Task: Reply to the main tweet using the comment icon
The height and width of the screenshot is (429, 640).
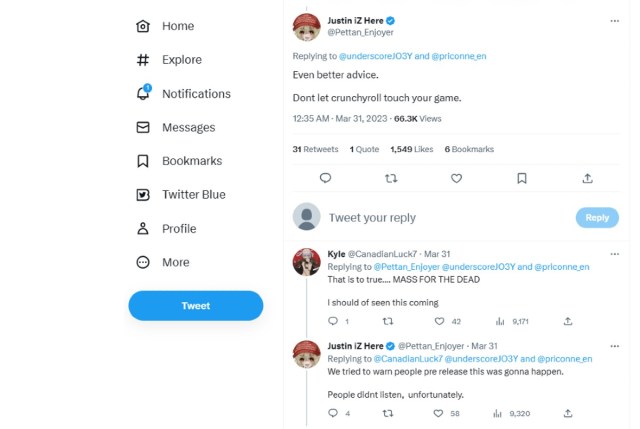Action: pyautogui.click(x=325, y=178)
